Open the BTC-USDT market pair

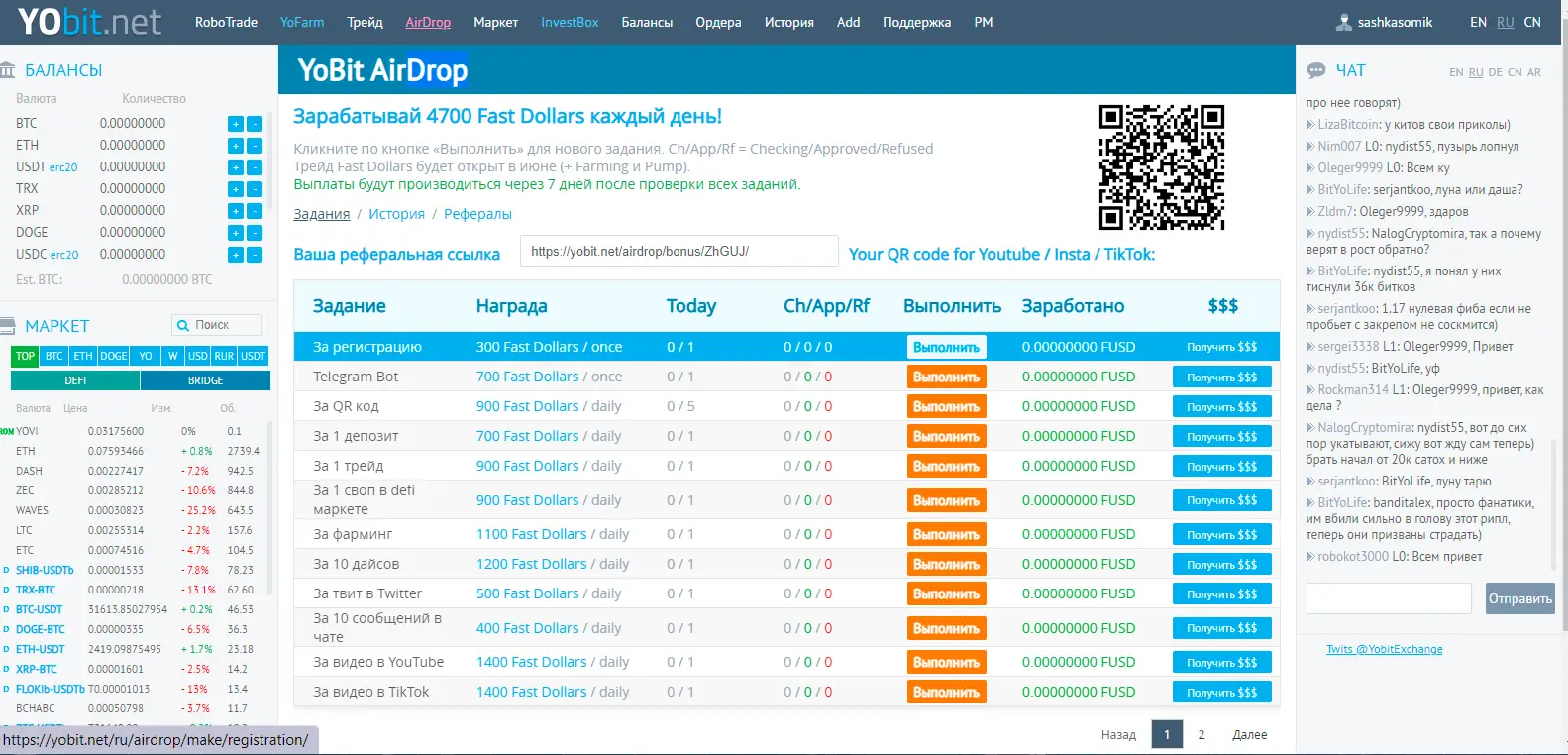39,610
